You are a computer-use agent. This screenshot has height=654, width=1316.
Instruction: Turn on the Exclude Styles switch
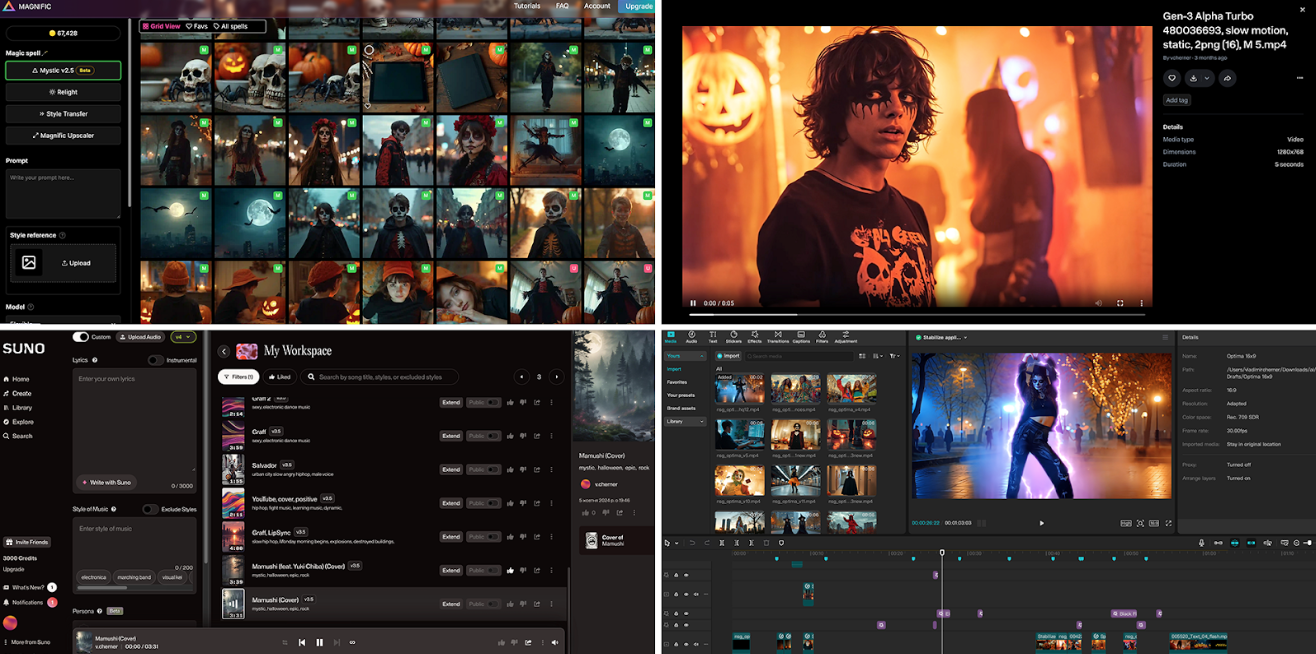click(150, 509)
